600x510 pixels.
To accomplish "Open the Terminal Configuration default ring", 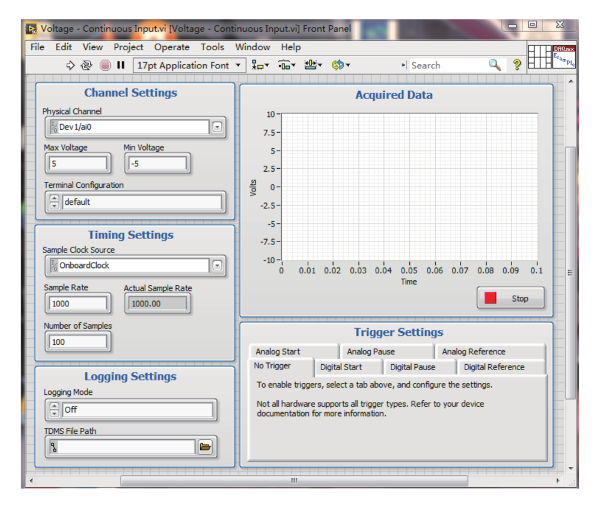I will pyautogui.click(x=142, y=202).
